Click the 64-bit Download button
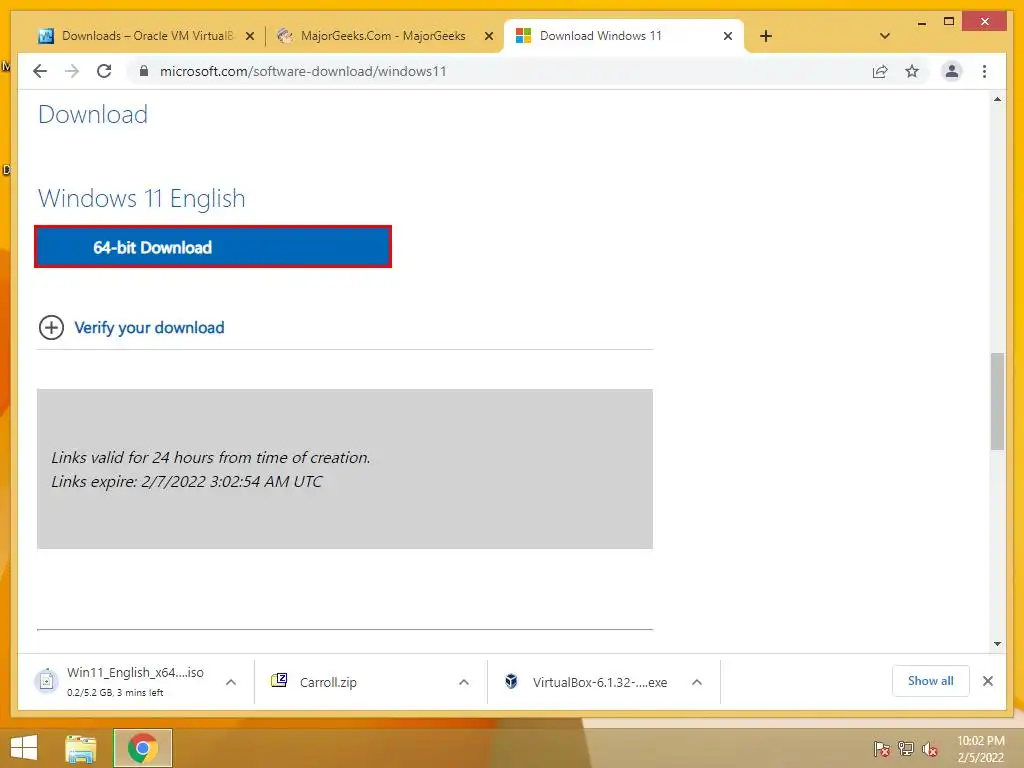This screenshot has height=768, width=1024. 213,247
